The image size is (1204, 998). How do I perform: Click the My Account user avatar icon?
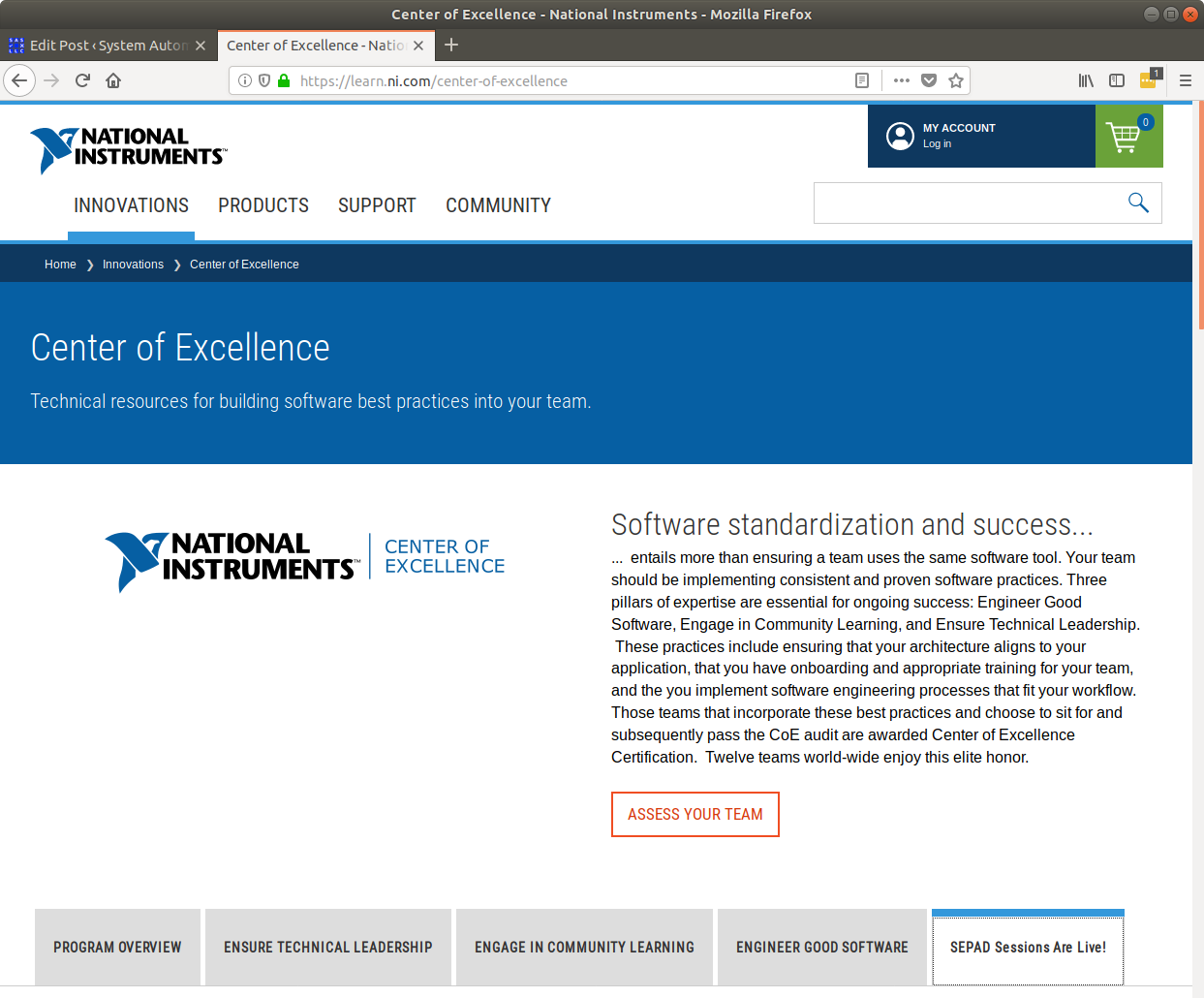click(900, 137)
